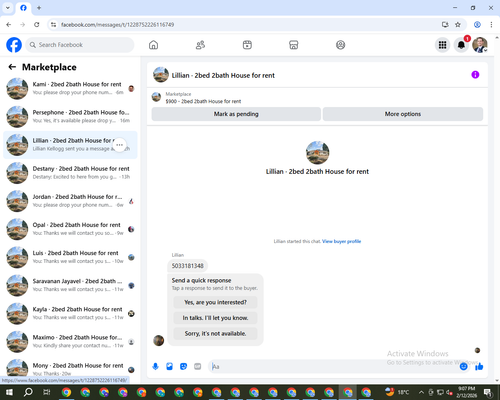The height and width of the screenshot is (400, 500).
Task: Click the $900 listing title under Marketplace
Action: 203,101
